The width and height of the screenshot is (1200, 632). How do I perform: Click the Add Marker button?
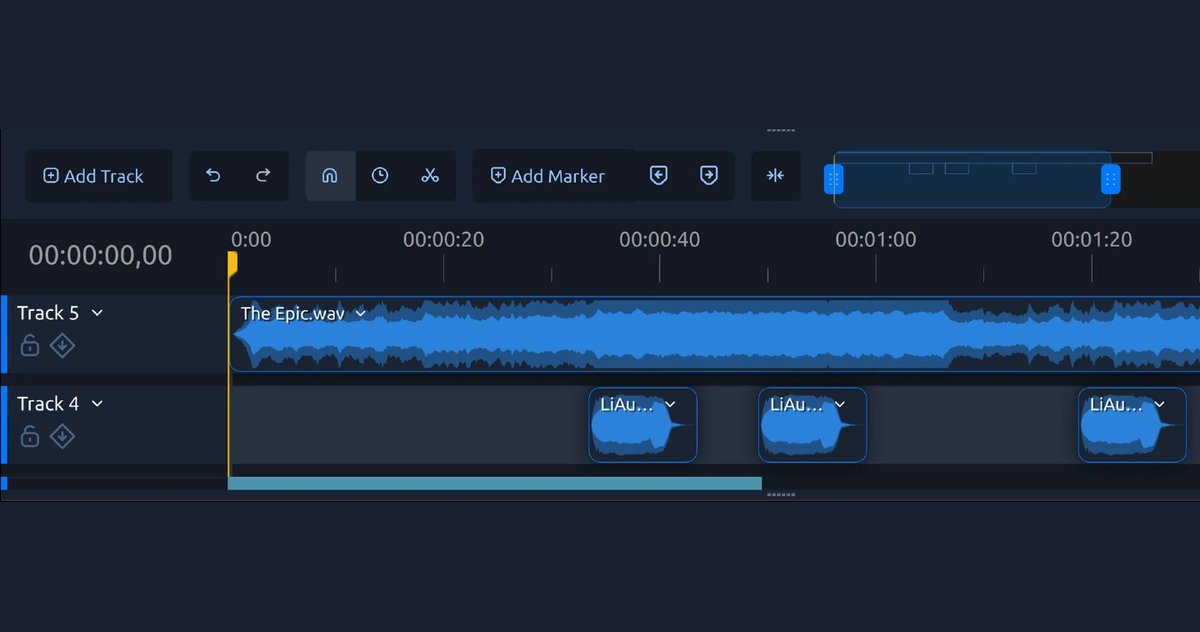547,176
